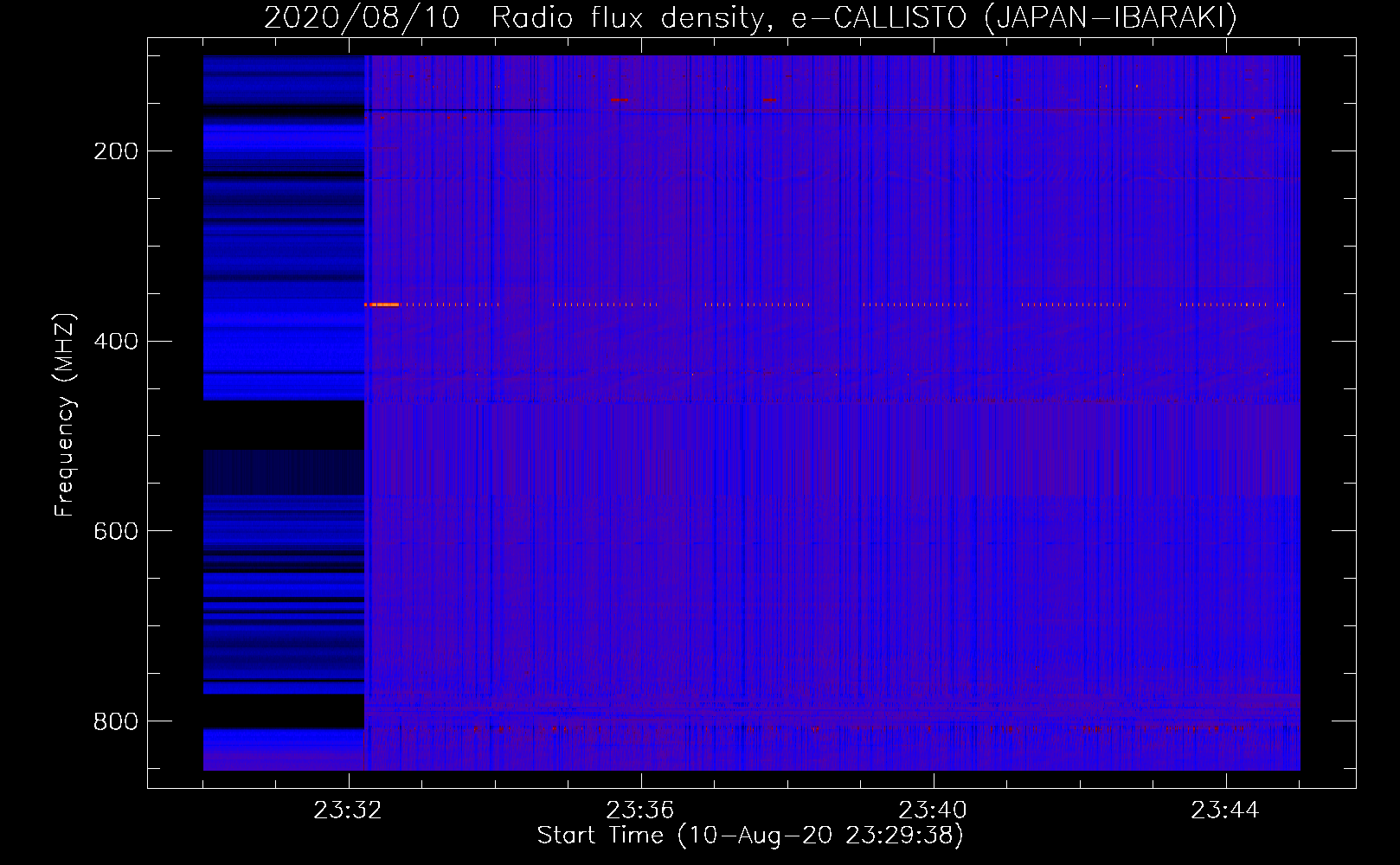Click the 23:44 time tick label
Image resolution: width=1400 pixels, height=865 pixels.
(x=1225, y=811)
